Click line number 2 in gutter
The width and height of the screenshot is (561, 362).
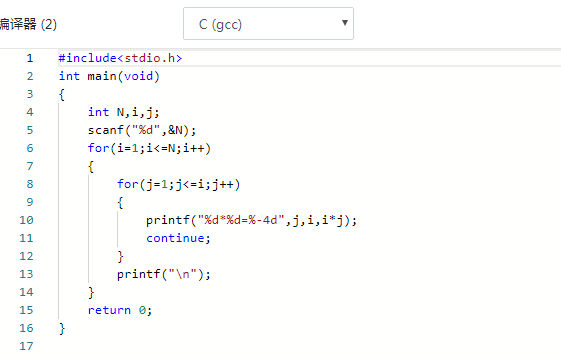[30, 76]
